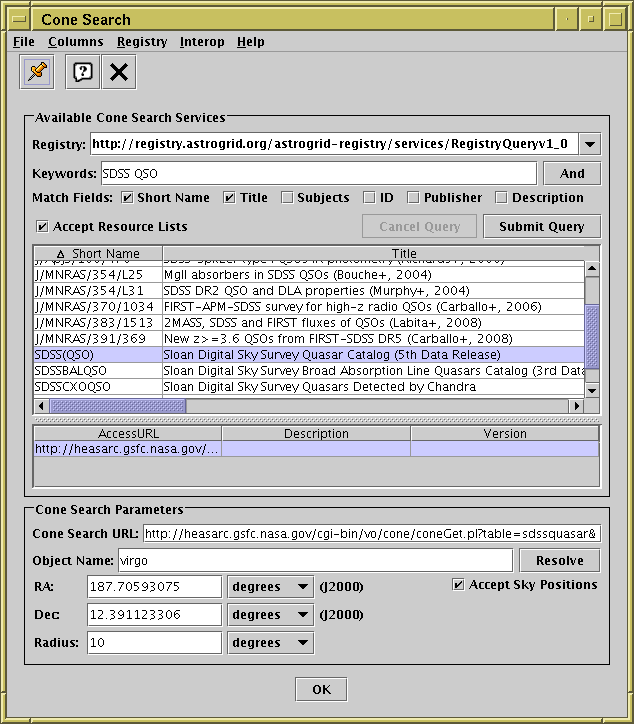The image size is (634, 724).
Task: Click the services table scroll down arrow
Action: click(592, 391)
